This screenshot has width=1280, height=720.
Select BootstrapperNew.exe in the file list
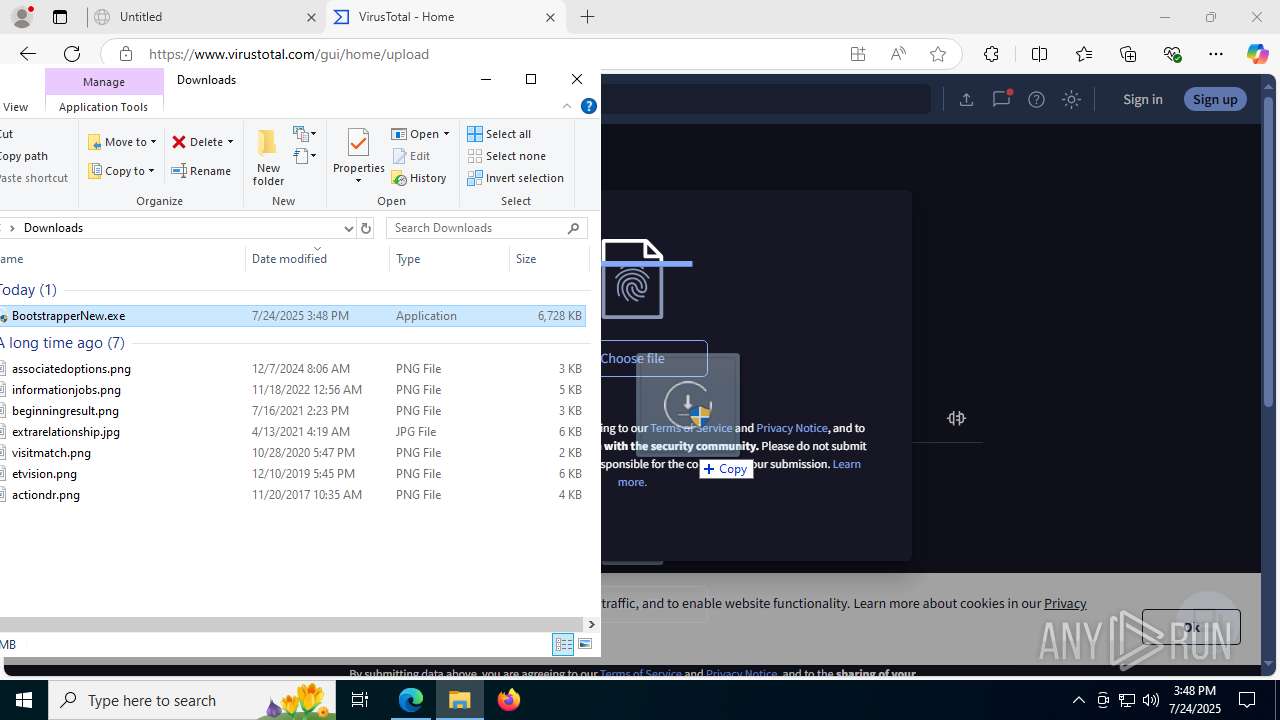(x=292, y=316)
